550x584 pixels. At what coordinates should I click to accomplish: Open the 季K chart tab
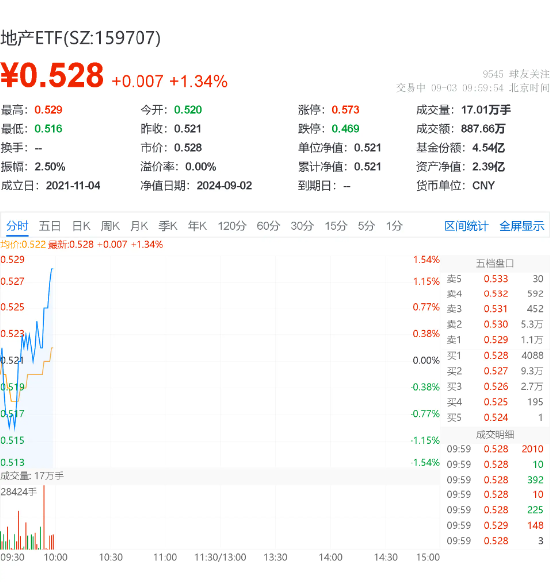click(x=168, y=226)
